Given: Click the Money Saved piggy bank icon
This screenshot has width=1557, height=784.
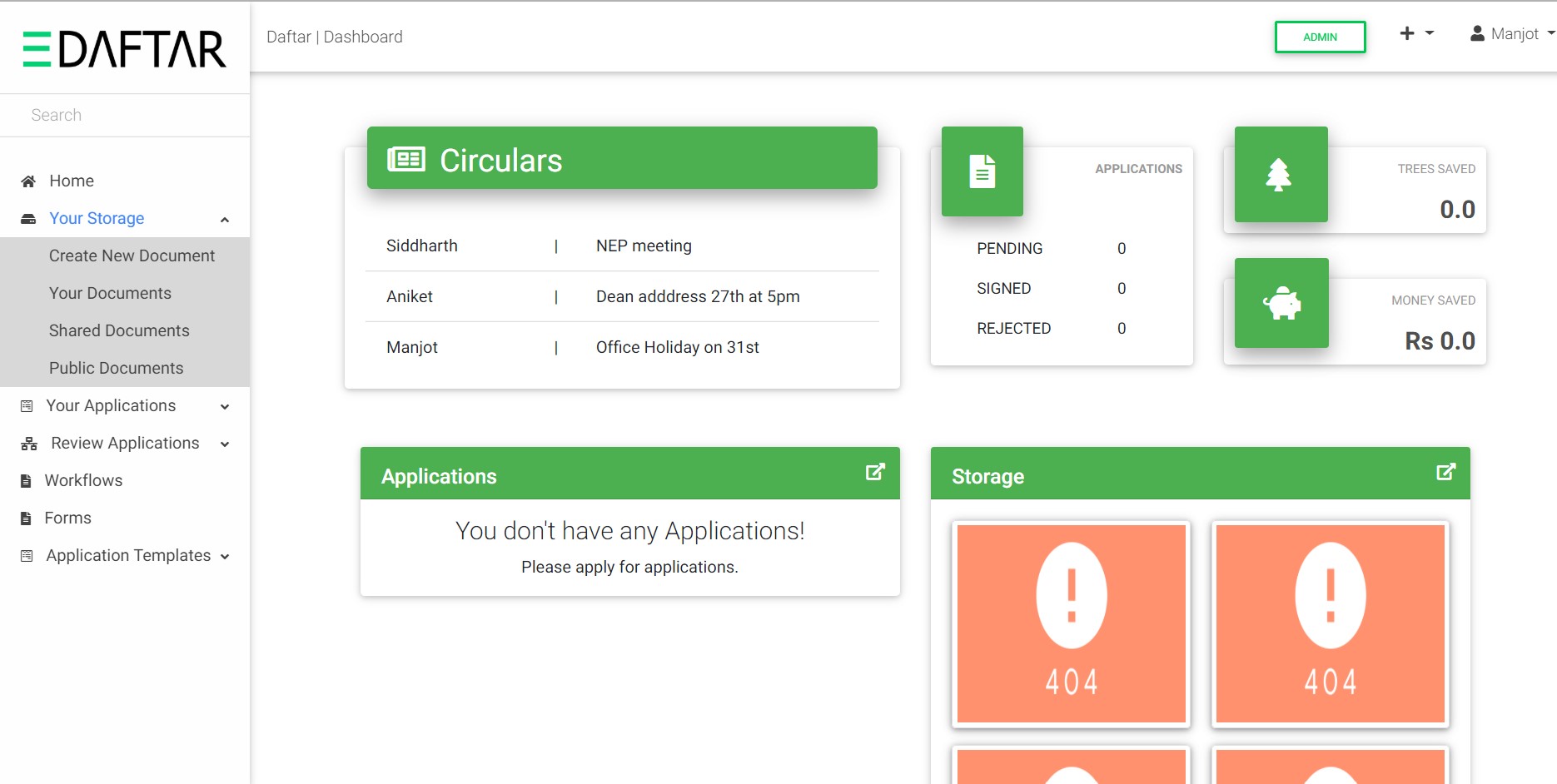Looking at the screenshot, I should (1282, 304).
